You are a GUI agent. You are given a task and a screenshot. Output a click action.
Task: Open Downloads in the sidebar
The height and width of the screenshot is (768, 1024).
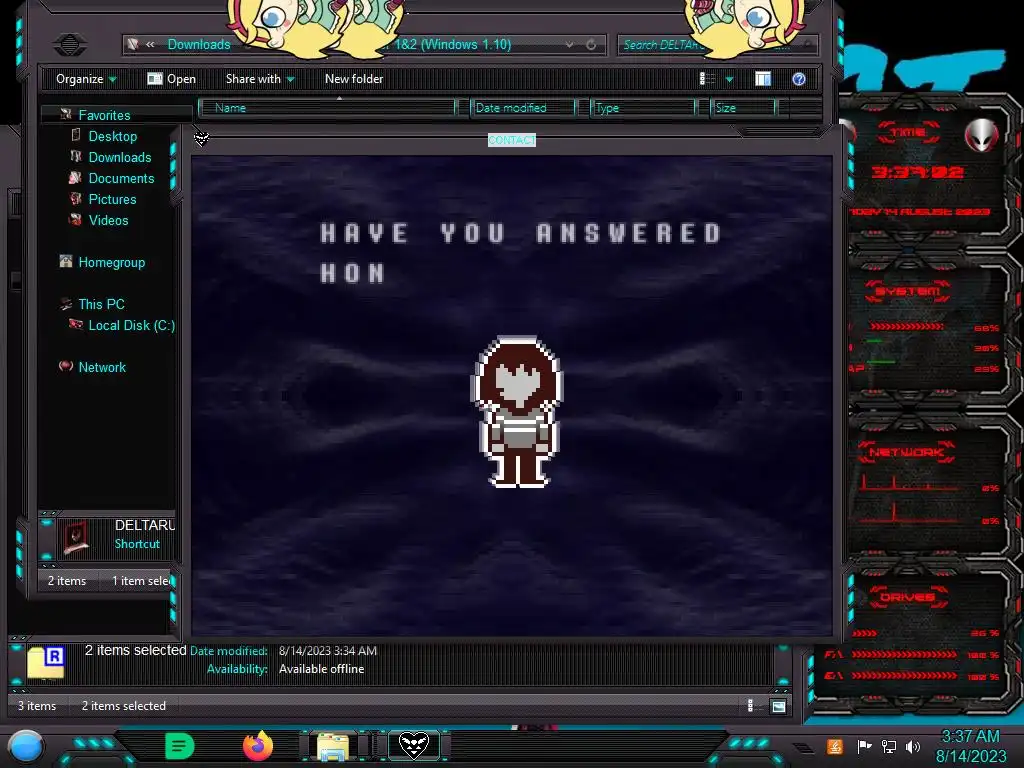point(120,157)
